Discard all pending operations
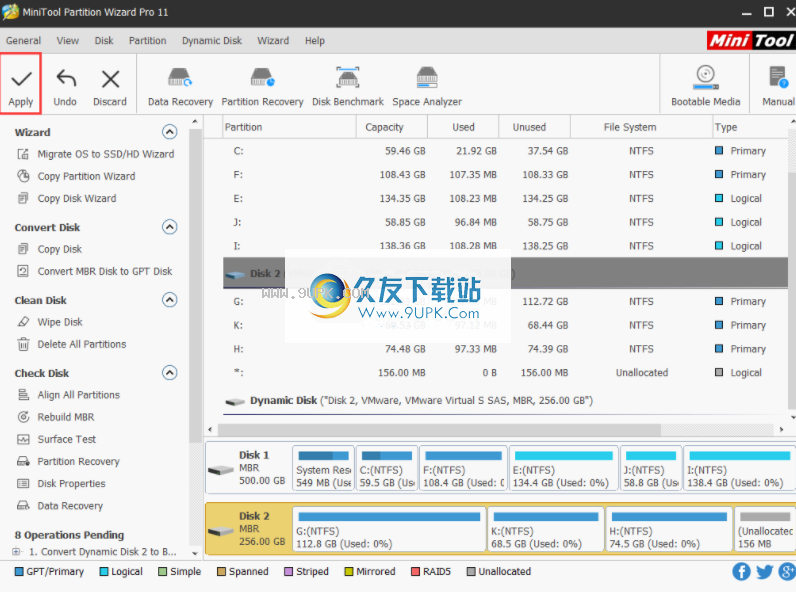This screenshot has height=592, width=796. [x=110, y=87]
